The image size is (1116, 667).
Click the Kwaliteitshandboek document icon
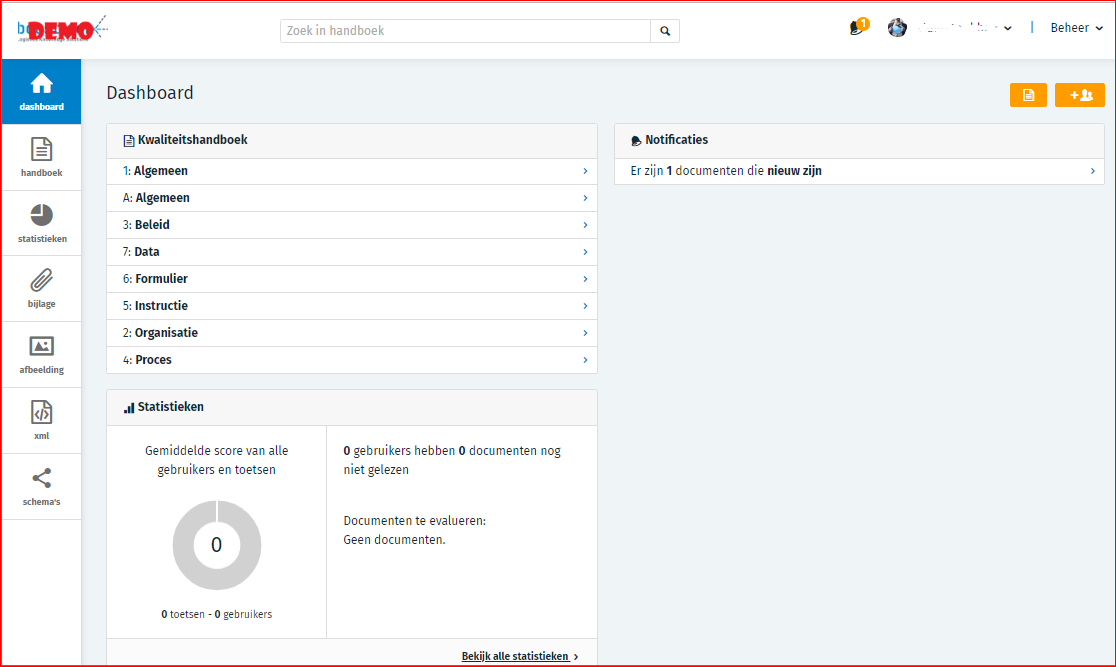129,141
